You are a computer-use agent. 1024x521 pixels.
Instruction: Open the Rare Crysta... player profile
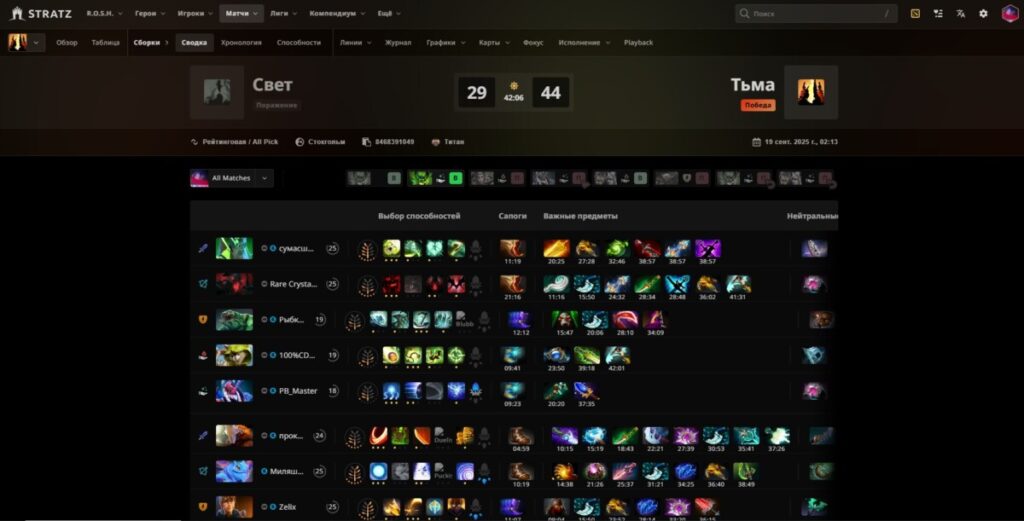[x=293, y=284]
